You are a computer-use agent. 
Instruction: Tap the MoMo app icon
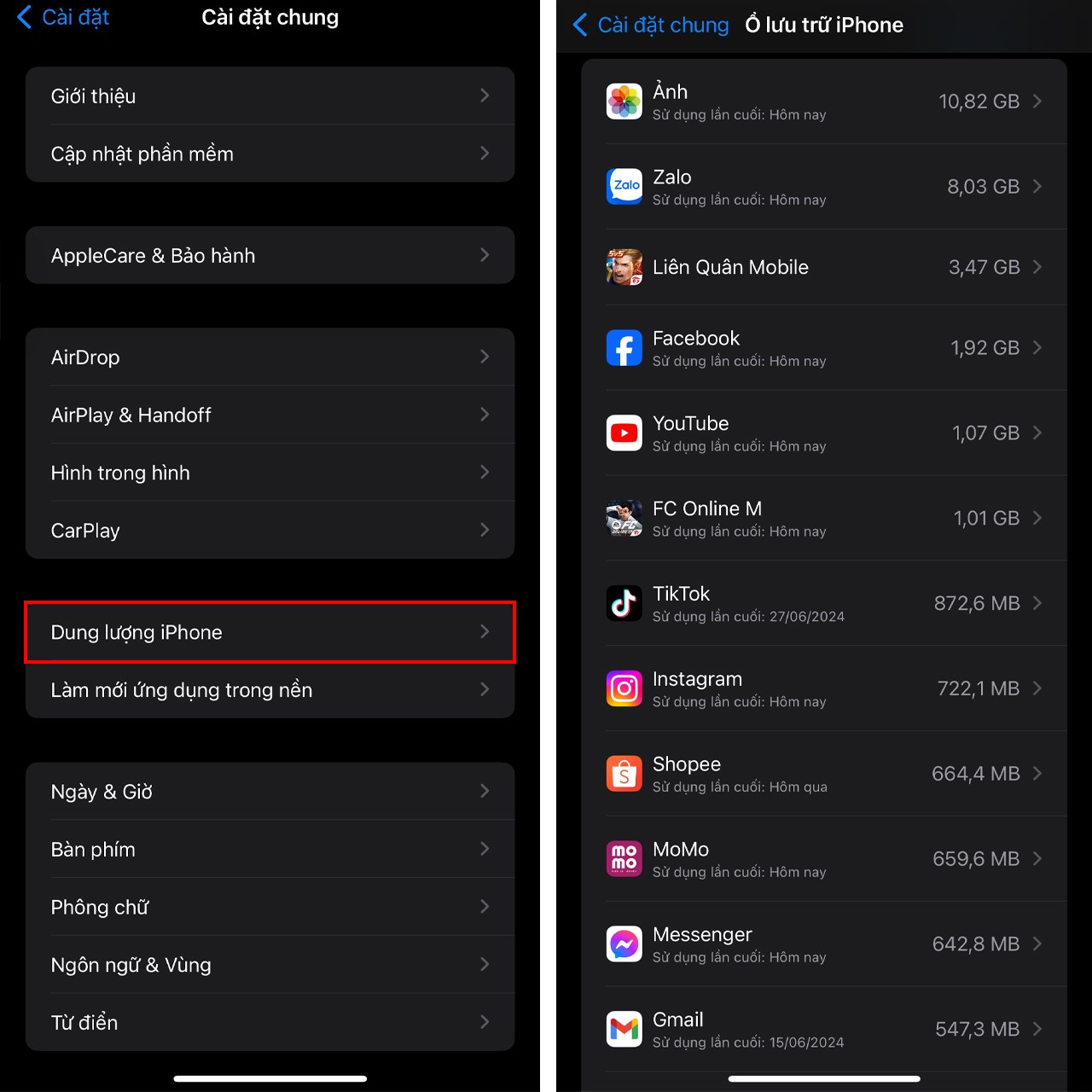coord(624,858)
